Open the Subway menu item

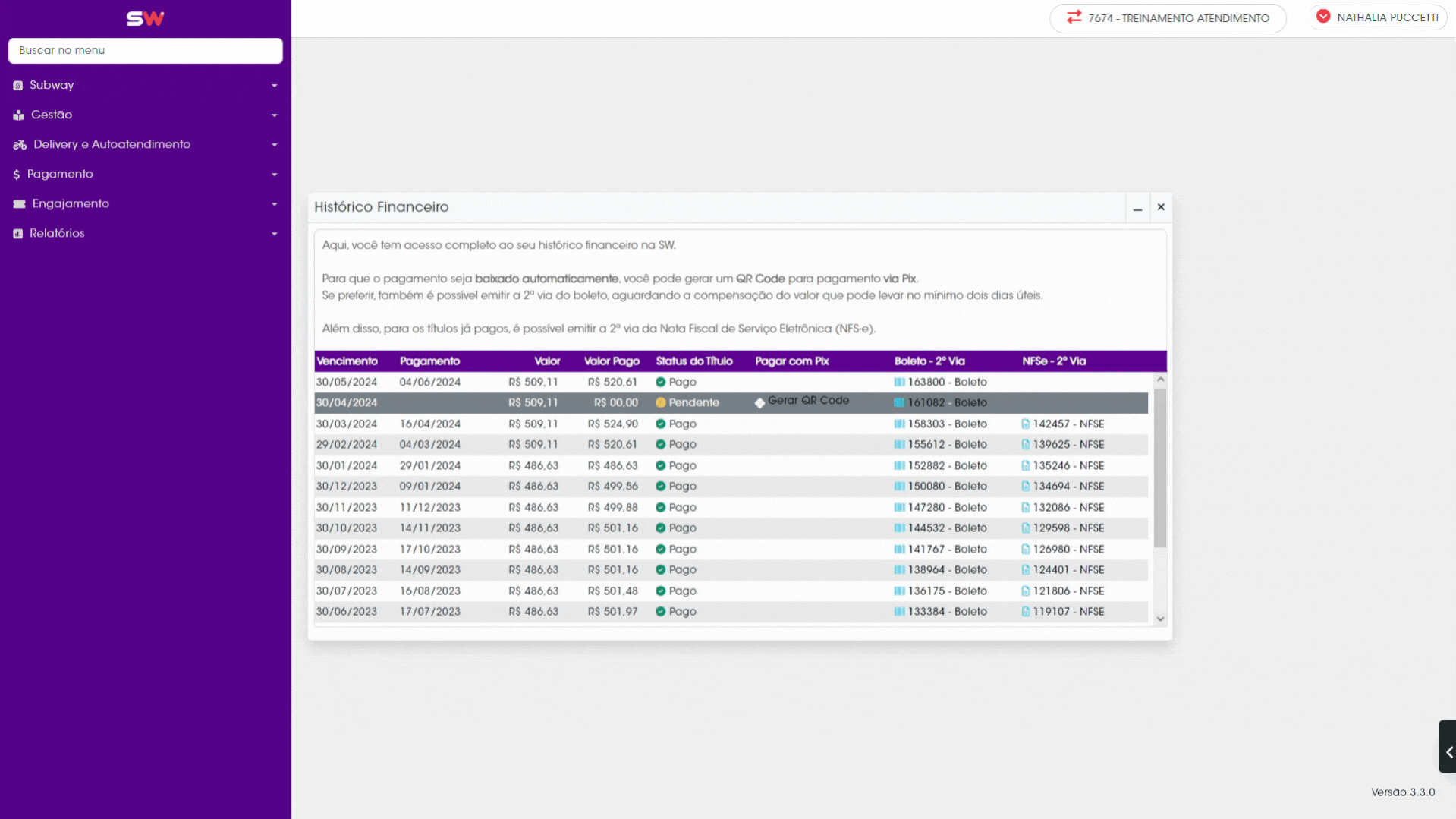[145, 86]
